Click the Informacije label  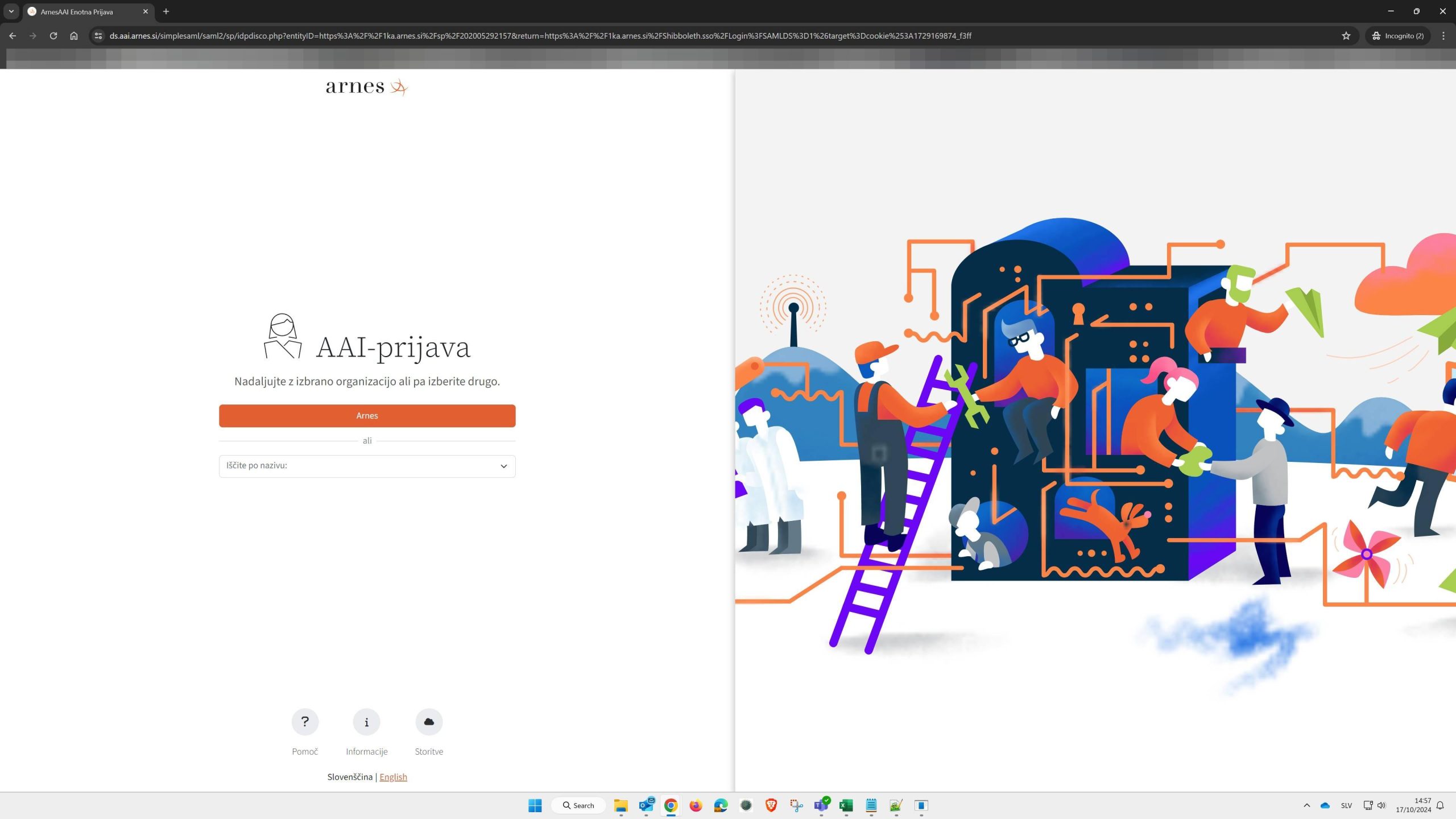366,751
